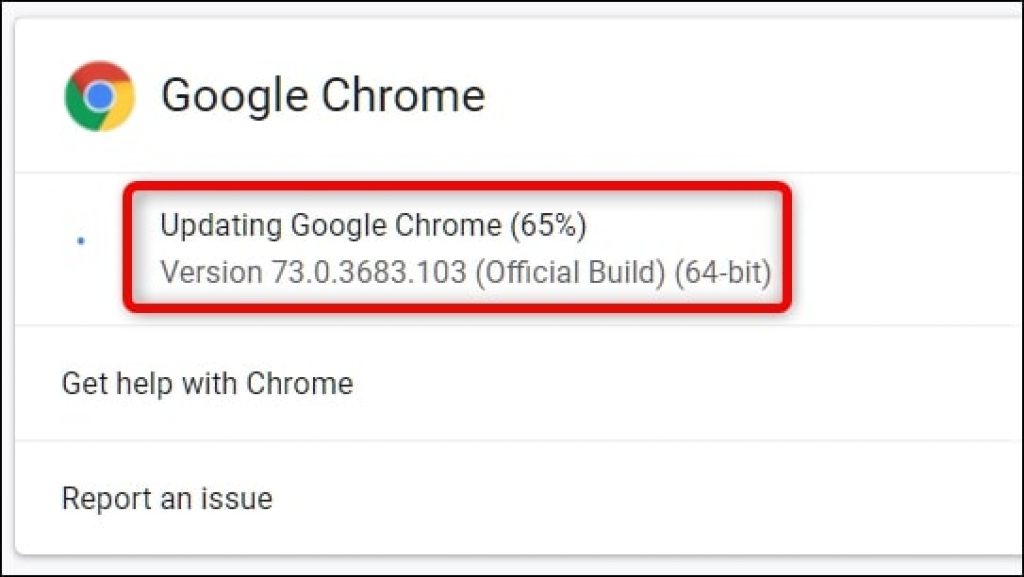Click the word Google in the heading
The height and width of the screenshot is (577, 1024).
coord(235,97)
